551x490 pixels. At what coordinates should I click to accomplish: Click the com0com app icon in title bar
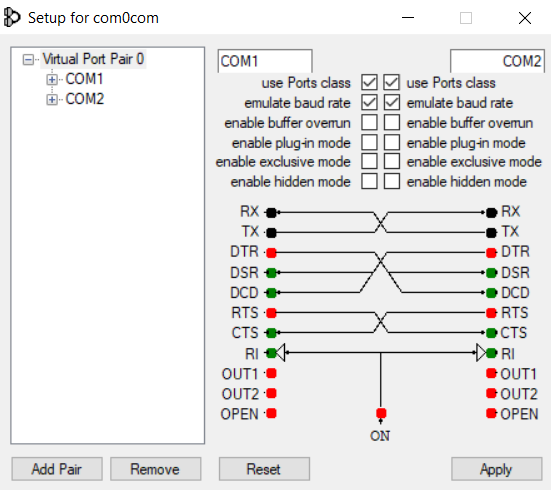tap(12, 17)
